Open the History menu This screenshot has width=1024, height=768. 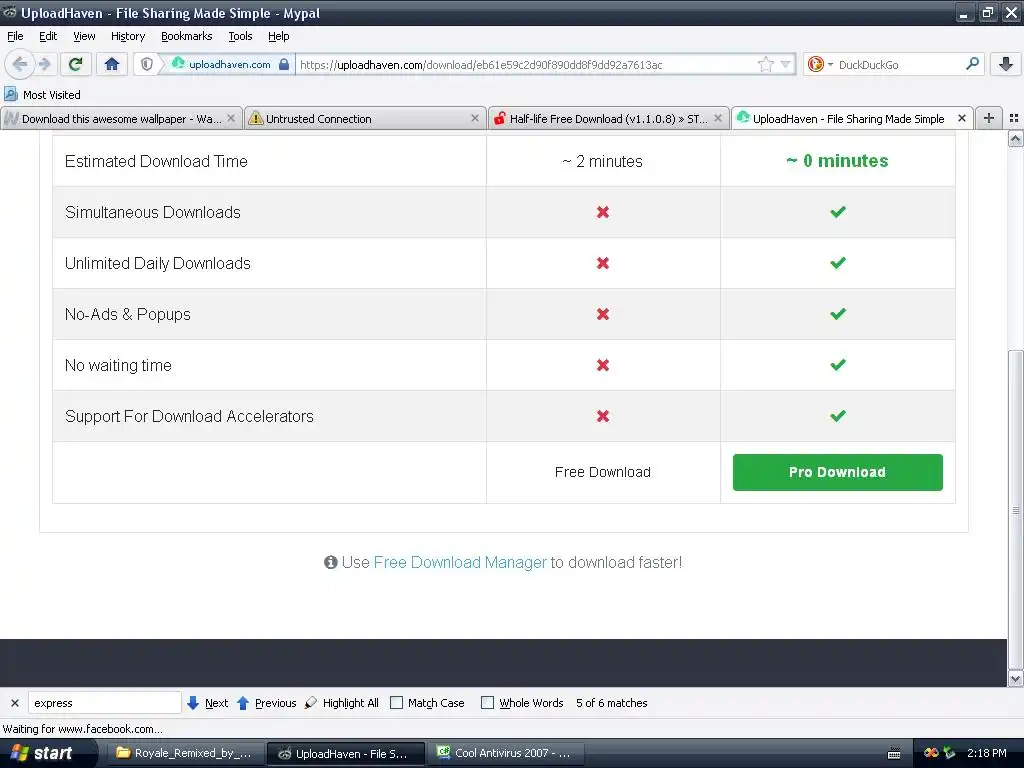coord(128,36)
